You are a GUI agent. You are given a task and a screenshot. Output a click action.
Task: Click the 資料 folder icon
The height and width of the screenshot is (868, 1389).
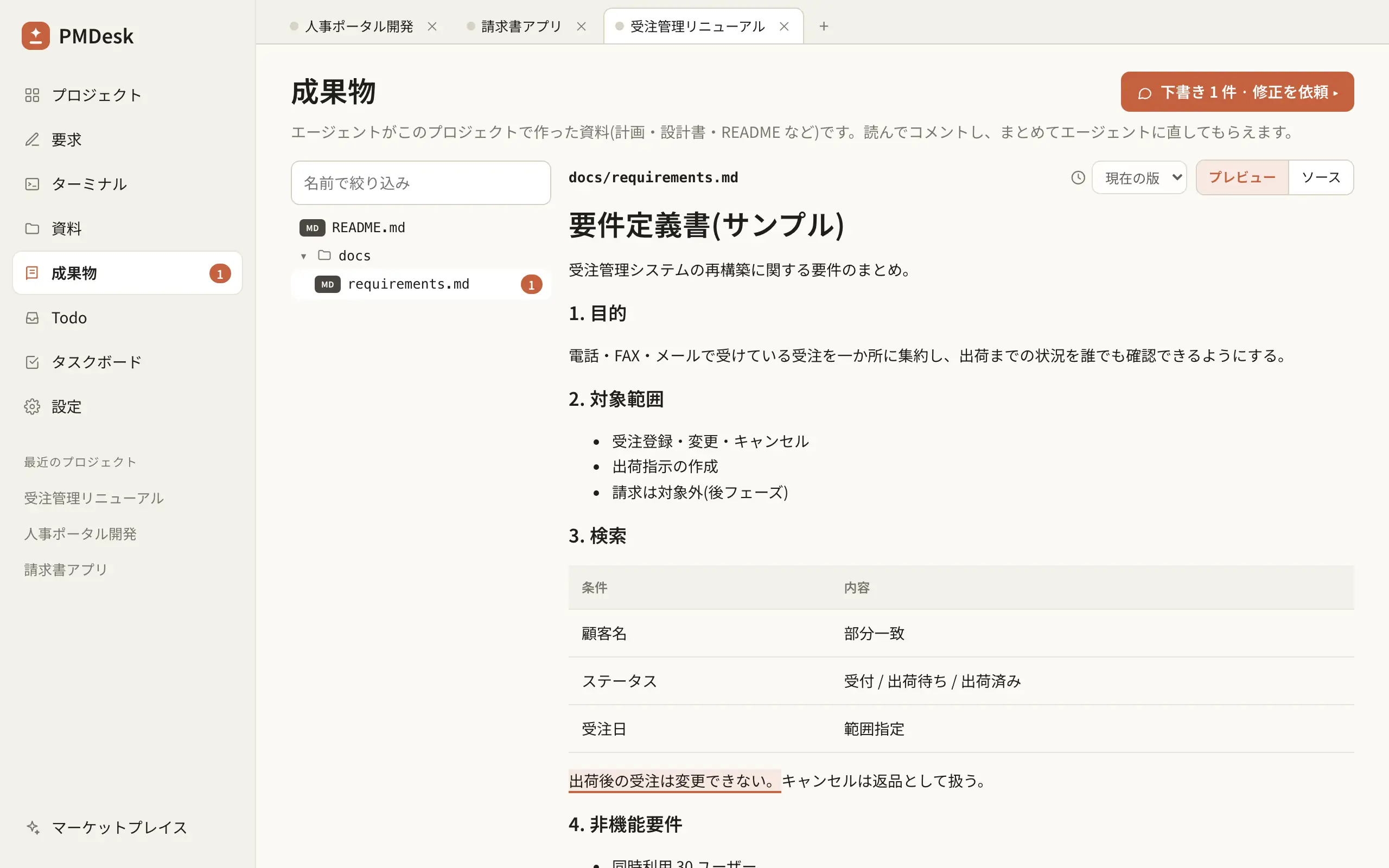[32, 228]
